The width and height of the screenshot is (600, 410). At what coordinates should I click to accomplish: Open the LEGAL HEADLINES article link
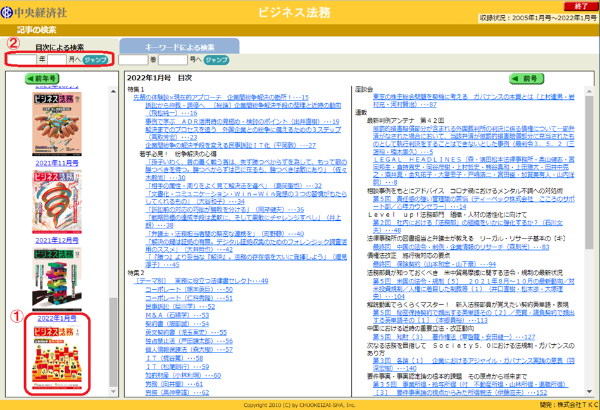[474, 171]
